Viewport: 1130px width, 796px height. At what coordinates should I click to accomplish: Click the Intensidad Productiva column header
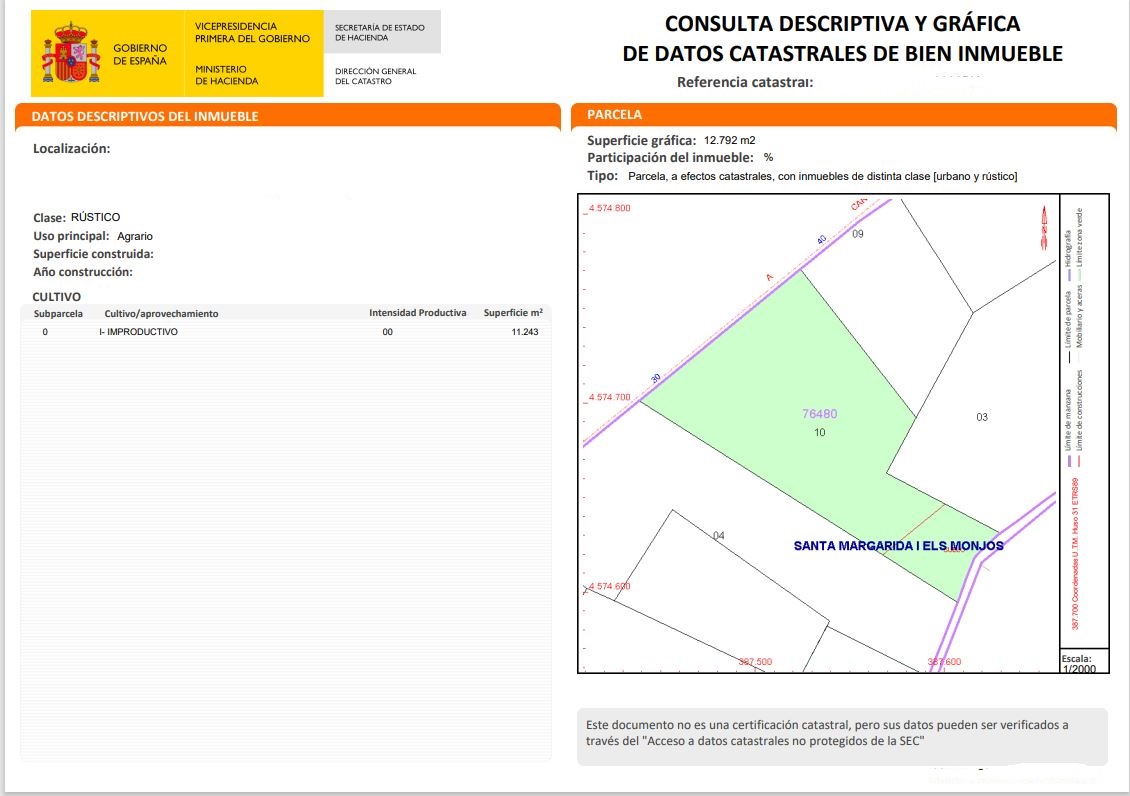[417, 313]
